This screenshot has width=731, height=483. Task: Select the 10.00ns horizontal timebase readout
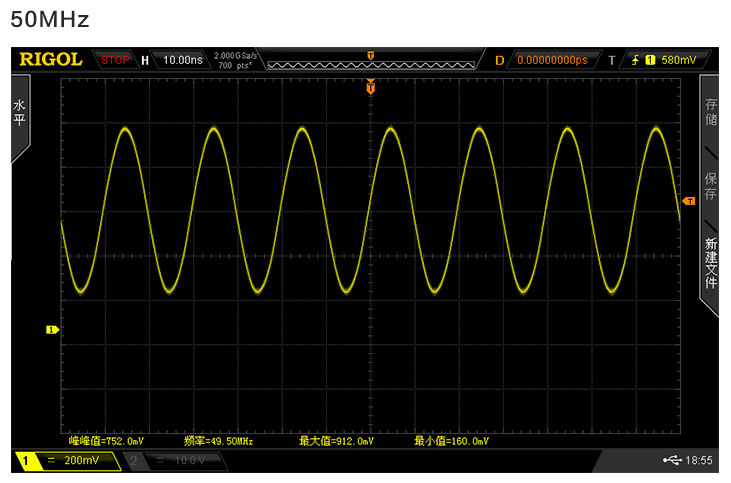pyautogui.click(x=182, y=60)
